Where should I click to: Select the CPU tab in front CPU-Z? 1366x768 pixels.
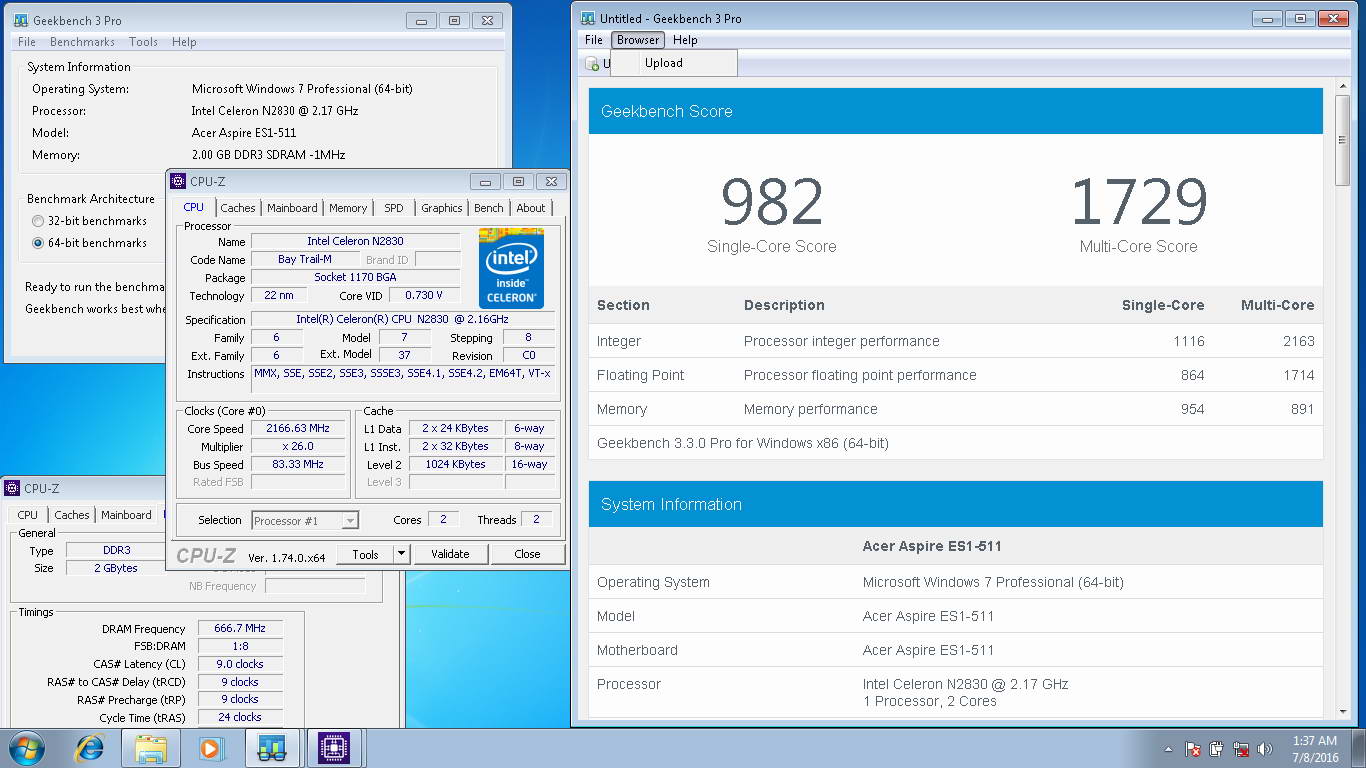tap(194, 207)
